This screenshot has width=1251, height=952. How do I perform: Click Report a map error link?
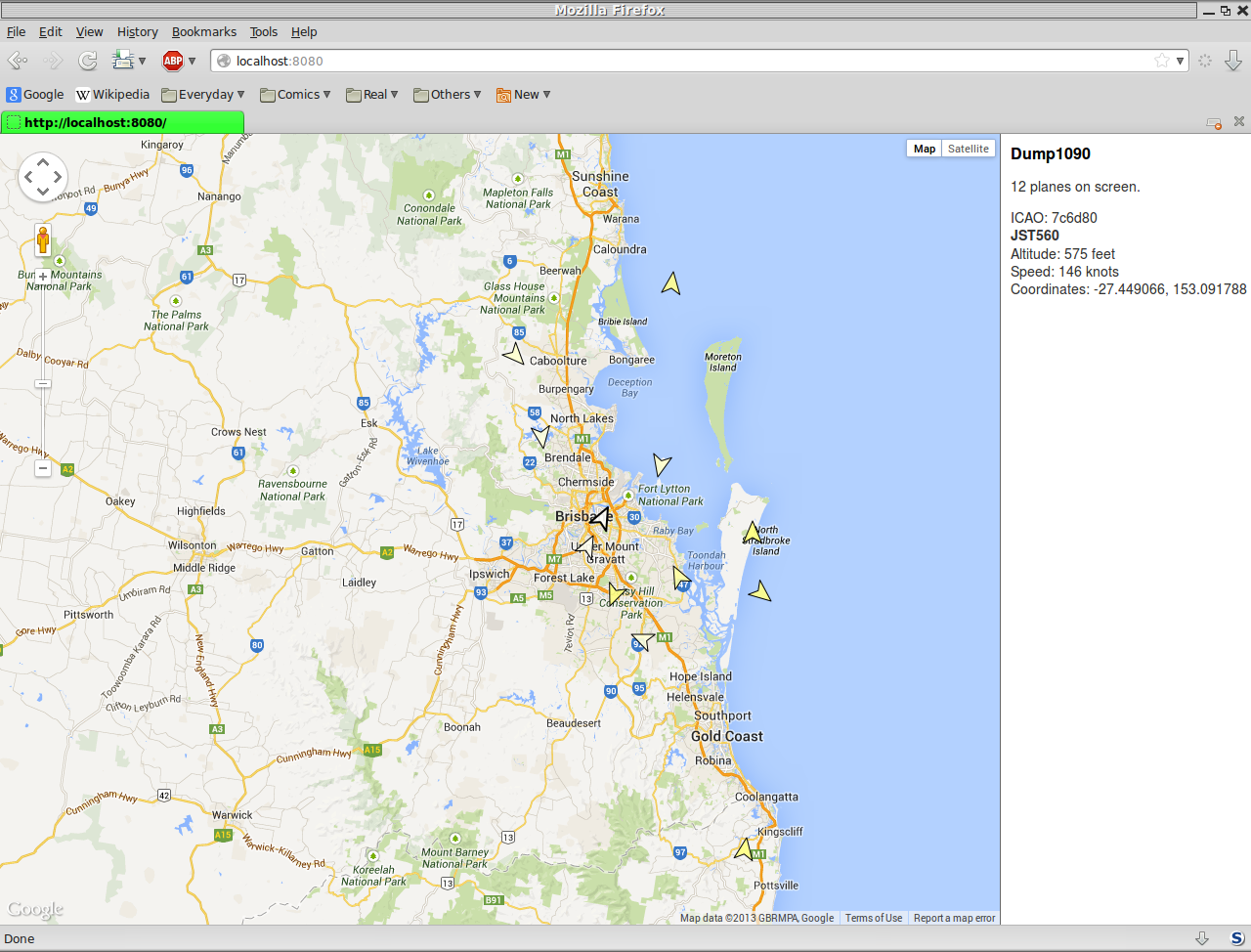(954, 918)
